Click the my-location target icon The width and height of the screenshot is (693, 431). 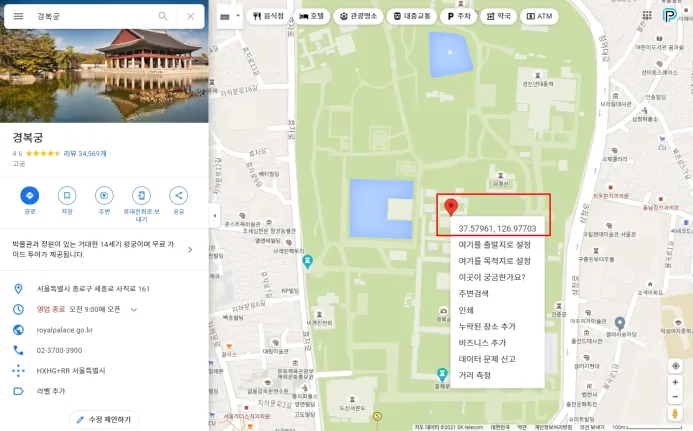click(x=675, y=366)
